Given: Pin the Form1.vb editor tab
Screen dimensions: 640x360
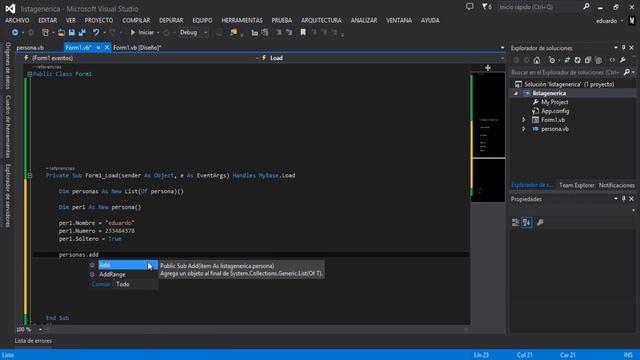Looking at the screenshot, I should pyautogui.click(x=98, y=48).
